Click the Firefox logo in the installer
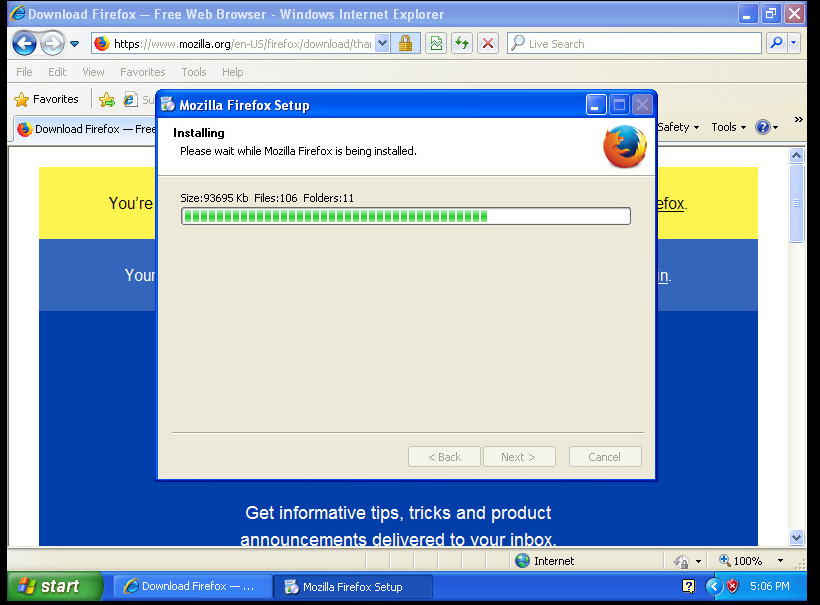 [x=624, y=146]
